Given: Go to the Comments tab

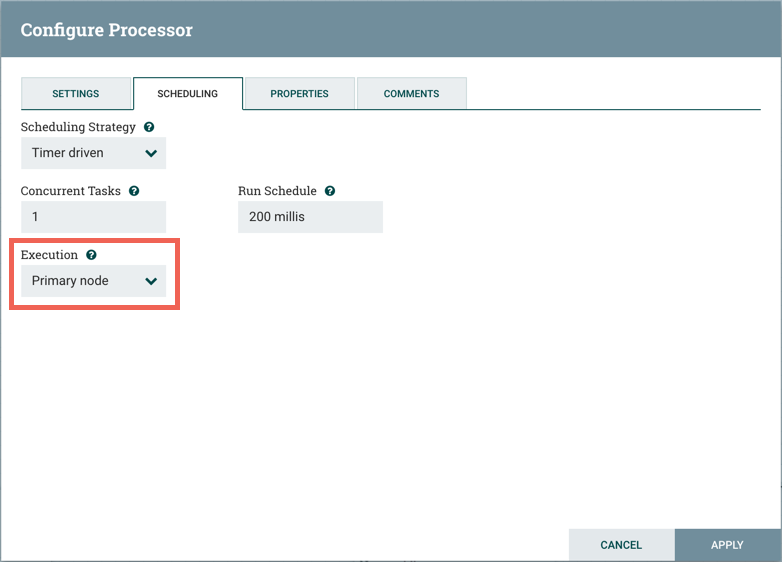Looking at the screenshot, I should [x=411, y=93].
